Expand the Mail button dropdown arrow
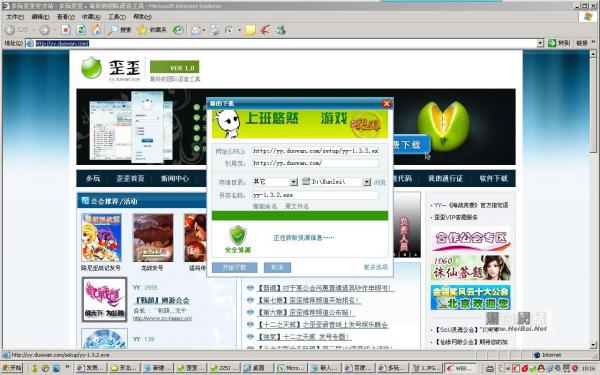This screenshot has height=375, width=600. click(x=204, y=30)
